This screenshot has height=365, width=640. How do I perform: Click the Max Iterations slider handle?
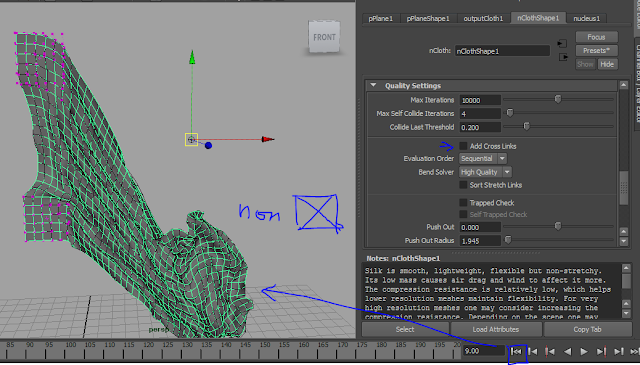[x=558, y=99]
